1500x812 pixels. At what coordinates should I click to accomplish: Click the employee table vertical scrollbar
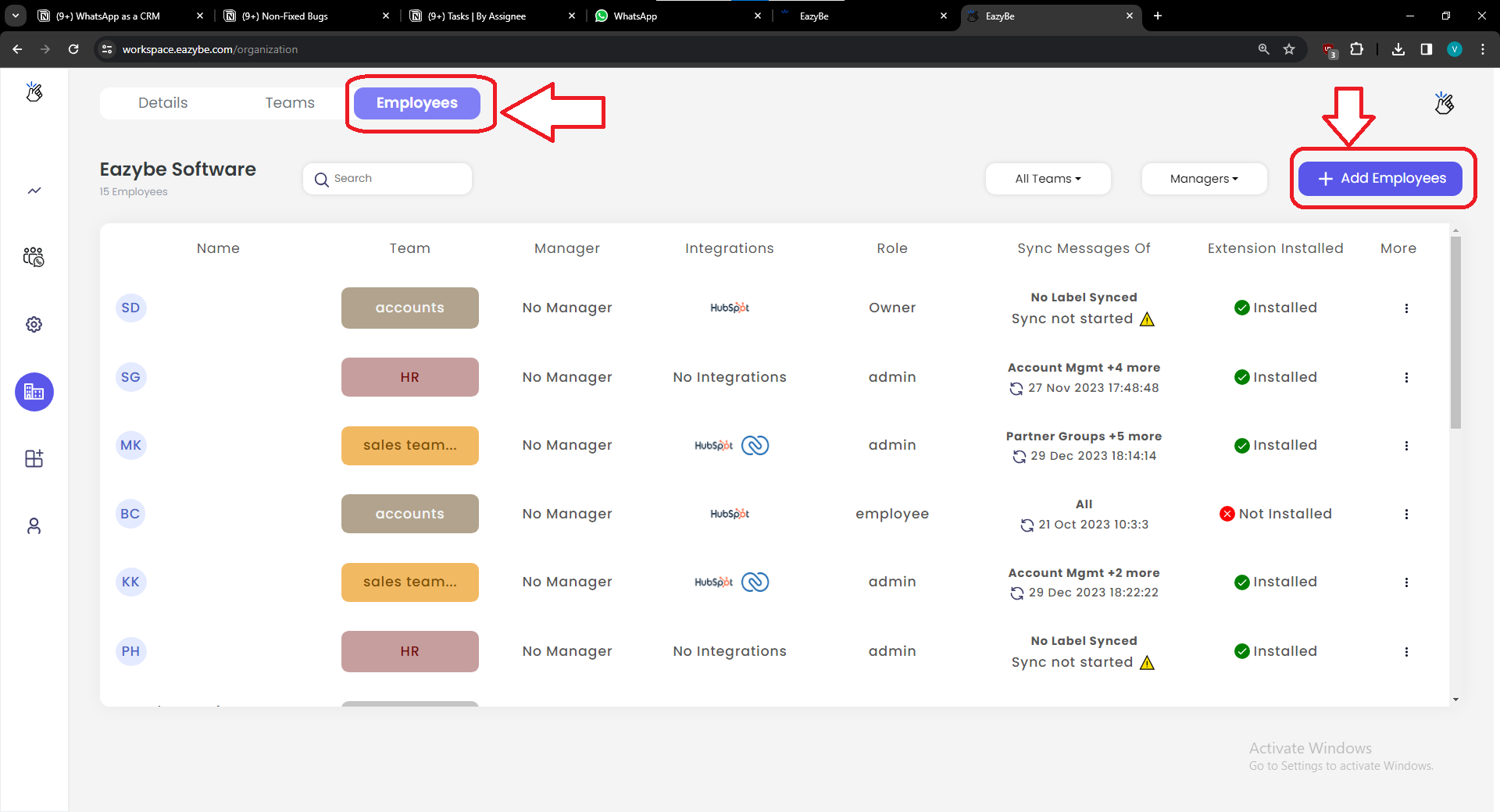pyautogui.click(x=1455, y=333)
